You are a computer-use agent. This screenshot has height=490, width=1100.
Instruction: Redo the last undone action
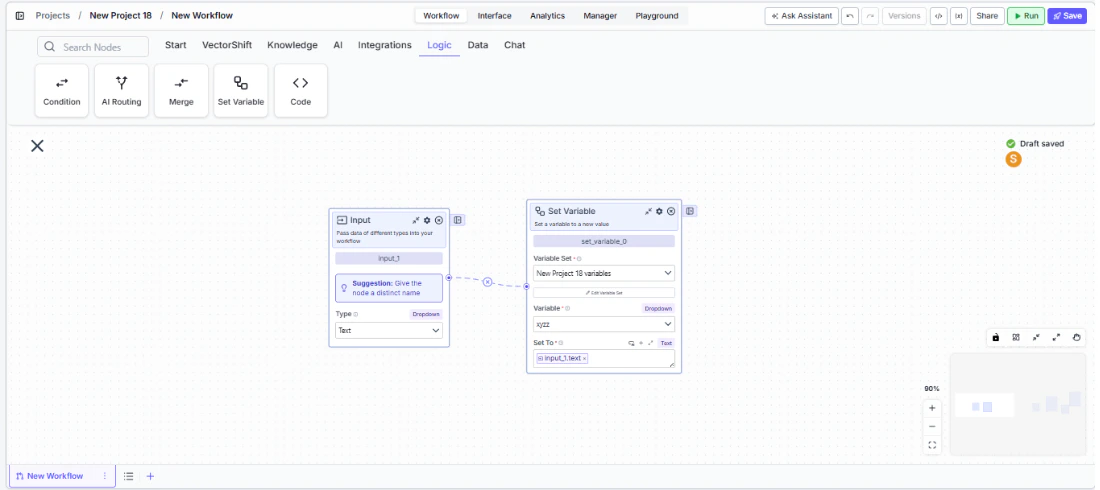(870, 15)
